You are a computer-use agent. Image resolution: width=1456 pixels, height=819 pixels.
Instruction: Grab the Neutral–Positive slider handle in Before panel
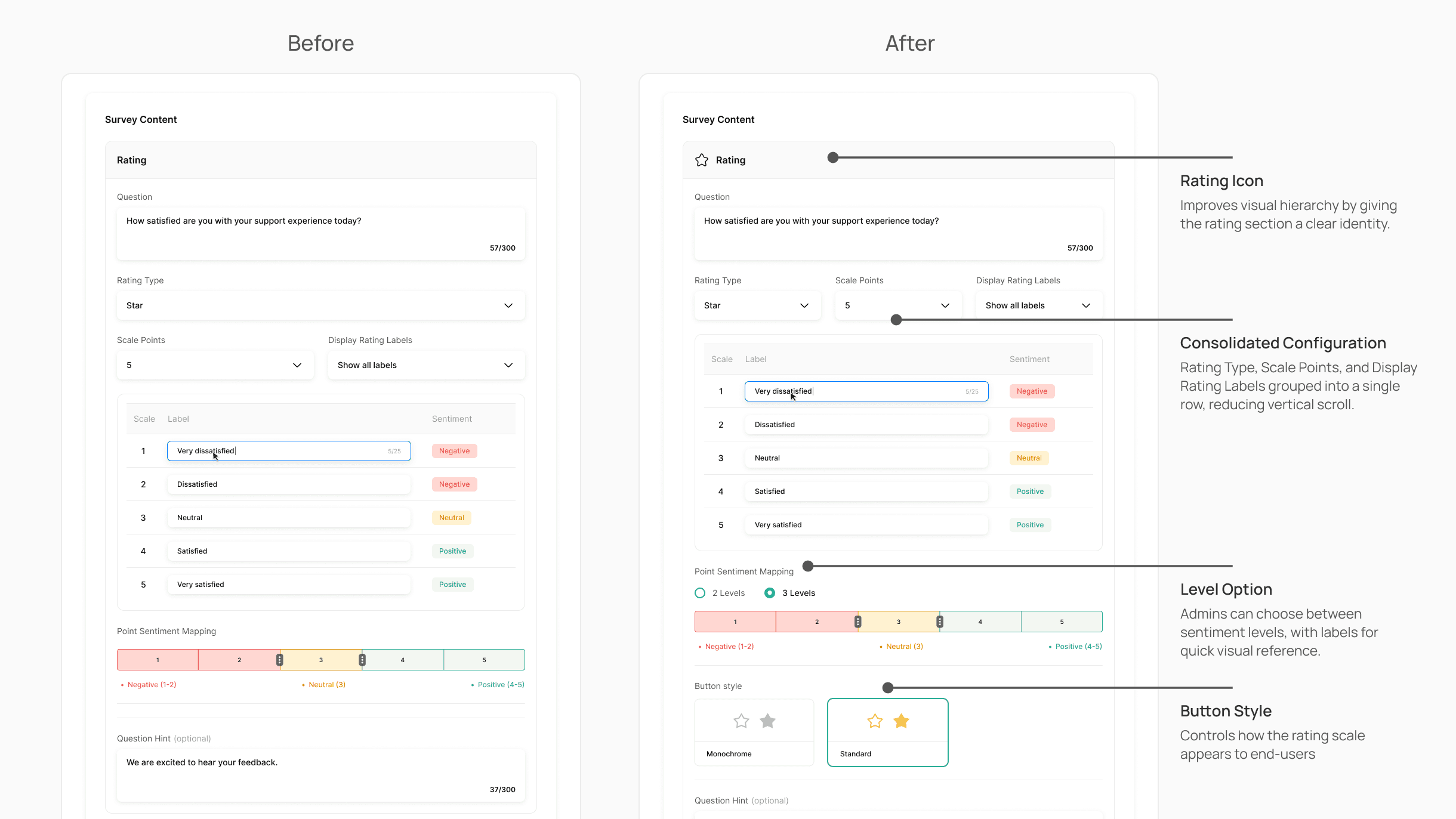[362, 660]
